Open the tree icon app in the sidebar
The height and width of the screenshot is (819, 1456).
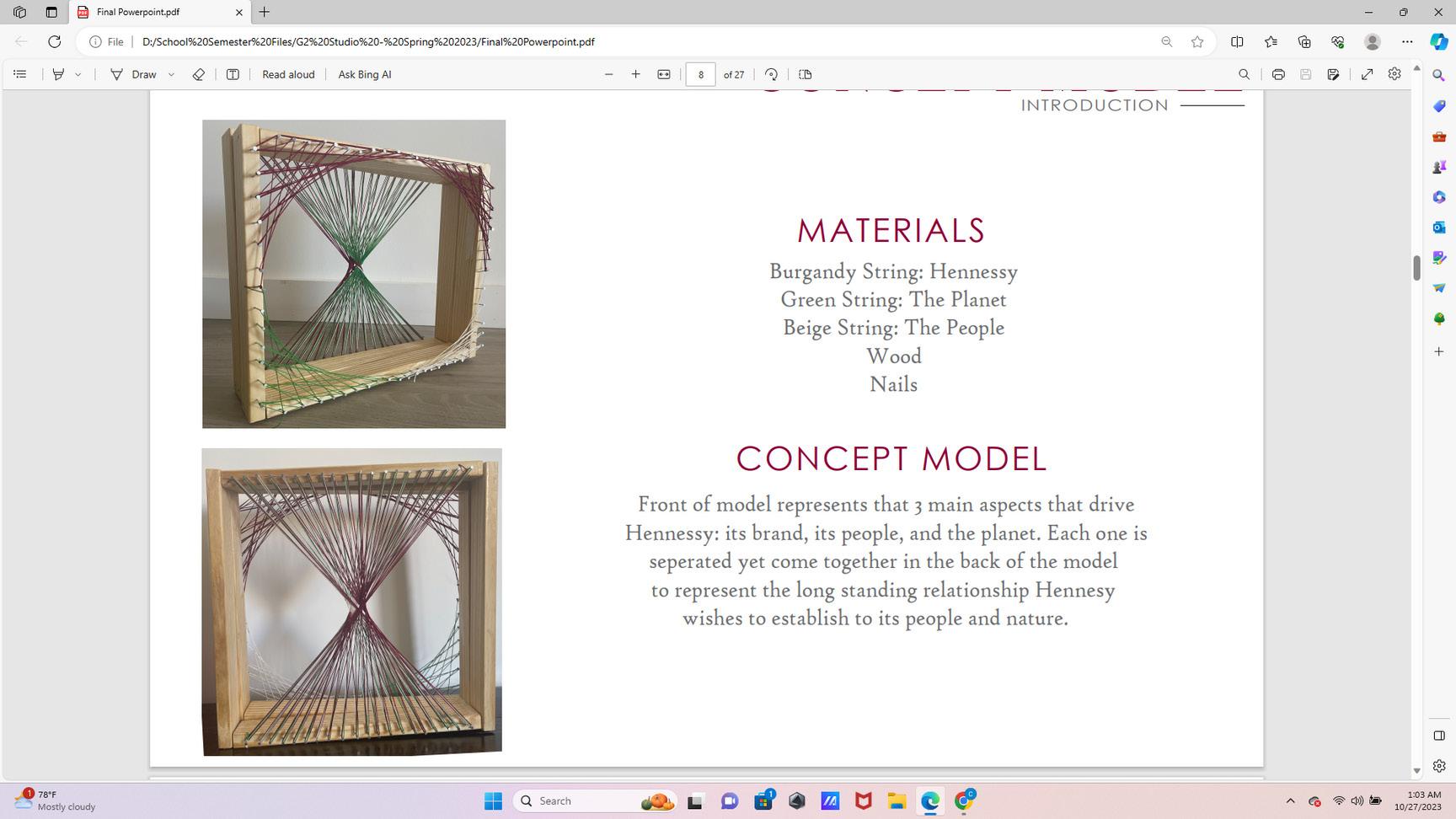pyautogui.click(x=1439, y=318)
